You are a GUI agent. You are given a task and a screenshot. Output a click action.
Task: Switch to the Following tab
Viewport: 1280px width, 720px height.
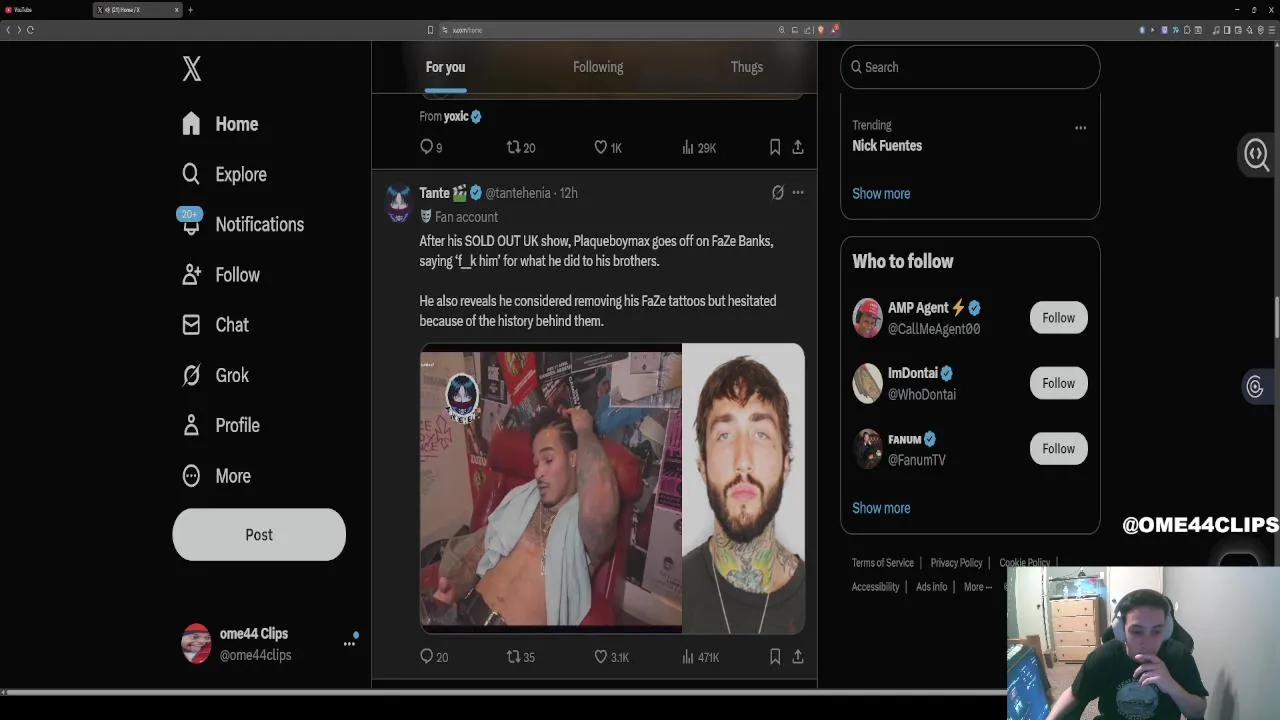598,67
